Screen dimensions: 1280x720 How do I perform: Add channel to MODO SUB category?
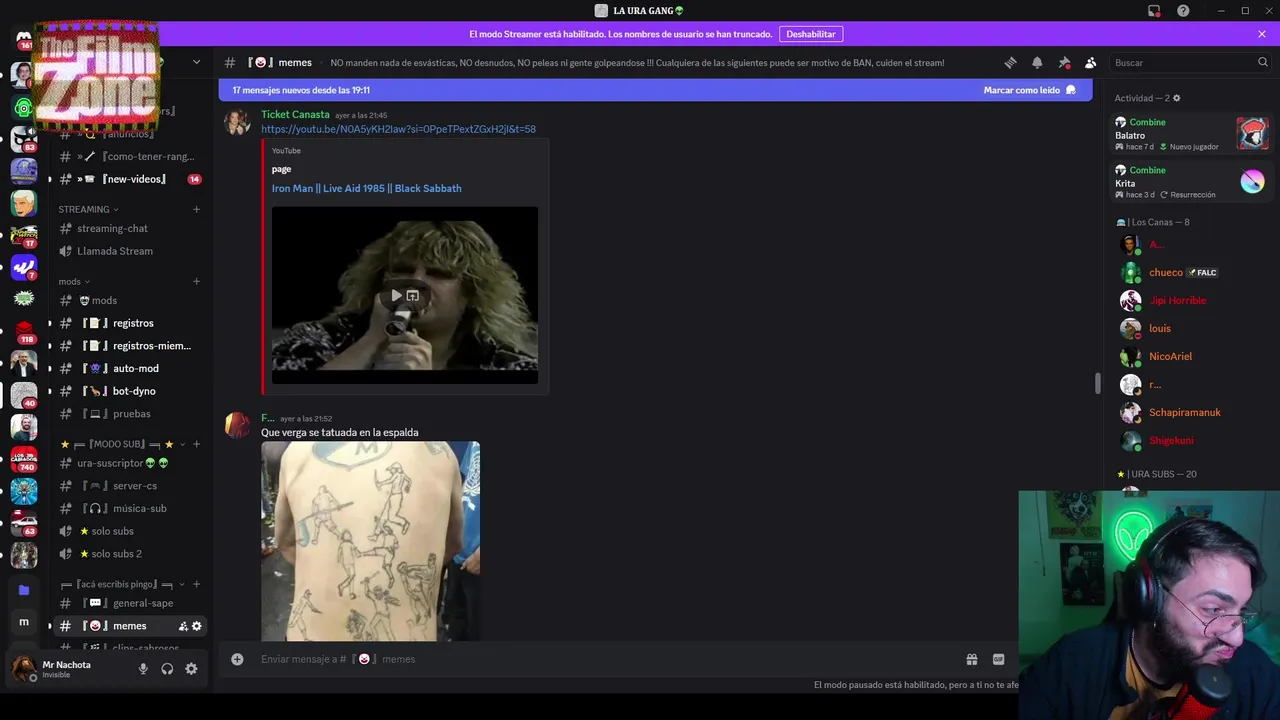pyautogui.click(x=196, y=444)
